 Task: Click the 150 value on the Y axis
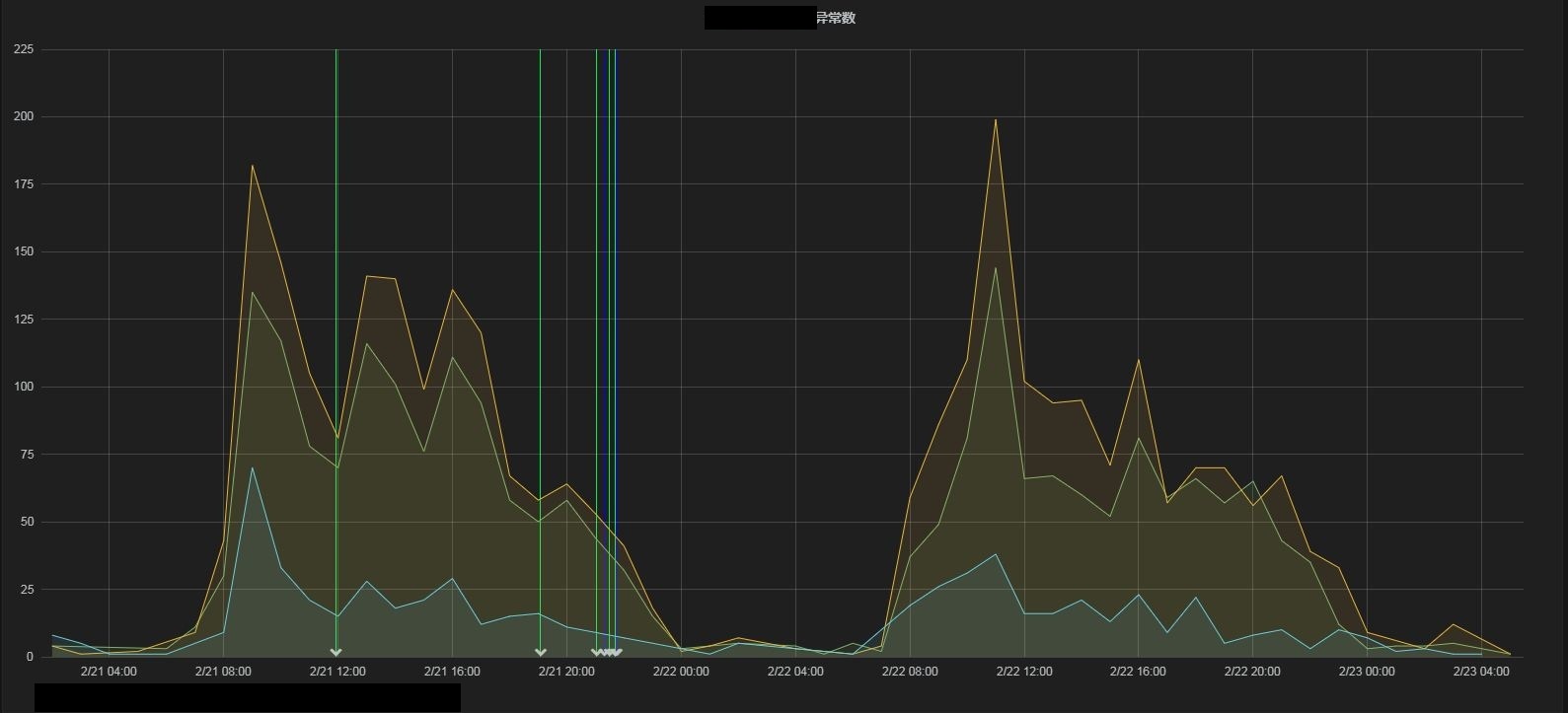(24, 251)
